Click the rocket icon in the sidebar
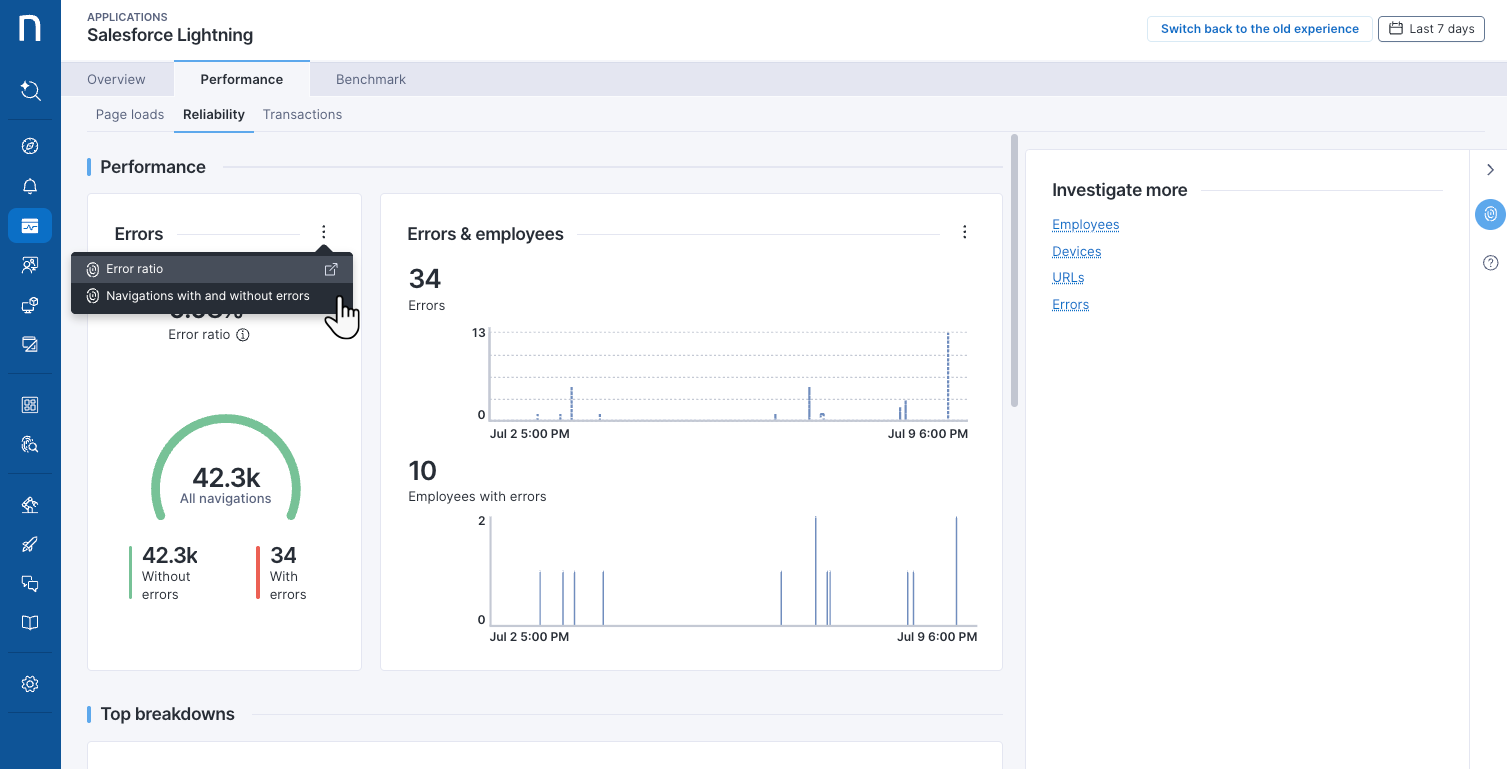This screenshot has height=769, width=1507. (30, 544)
